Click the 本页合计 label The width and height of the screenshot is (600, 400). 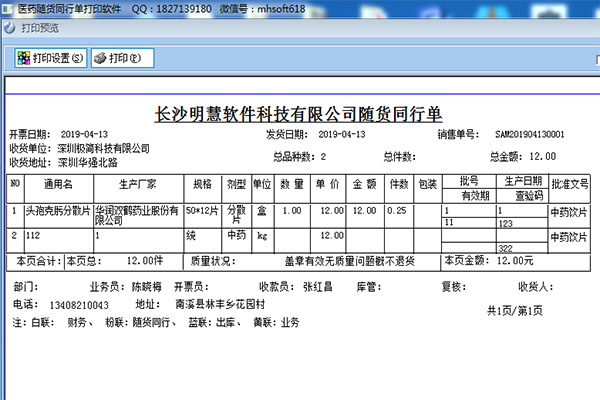tap(39, 261)
